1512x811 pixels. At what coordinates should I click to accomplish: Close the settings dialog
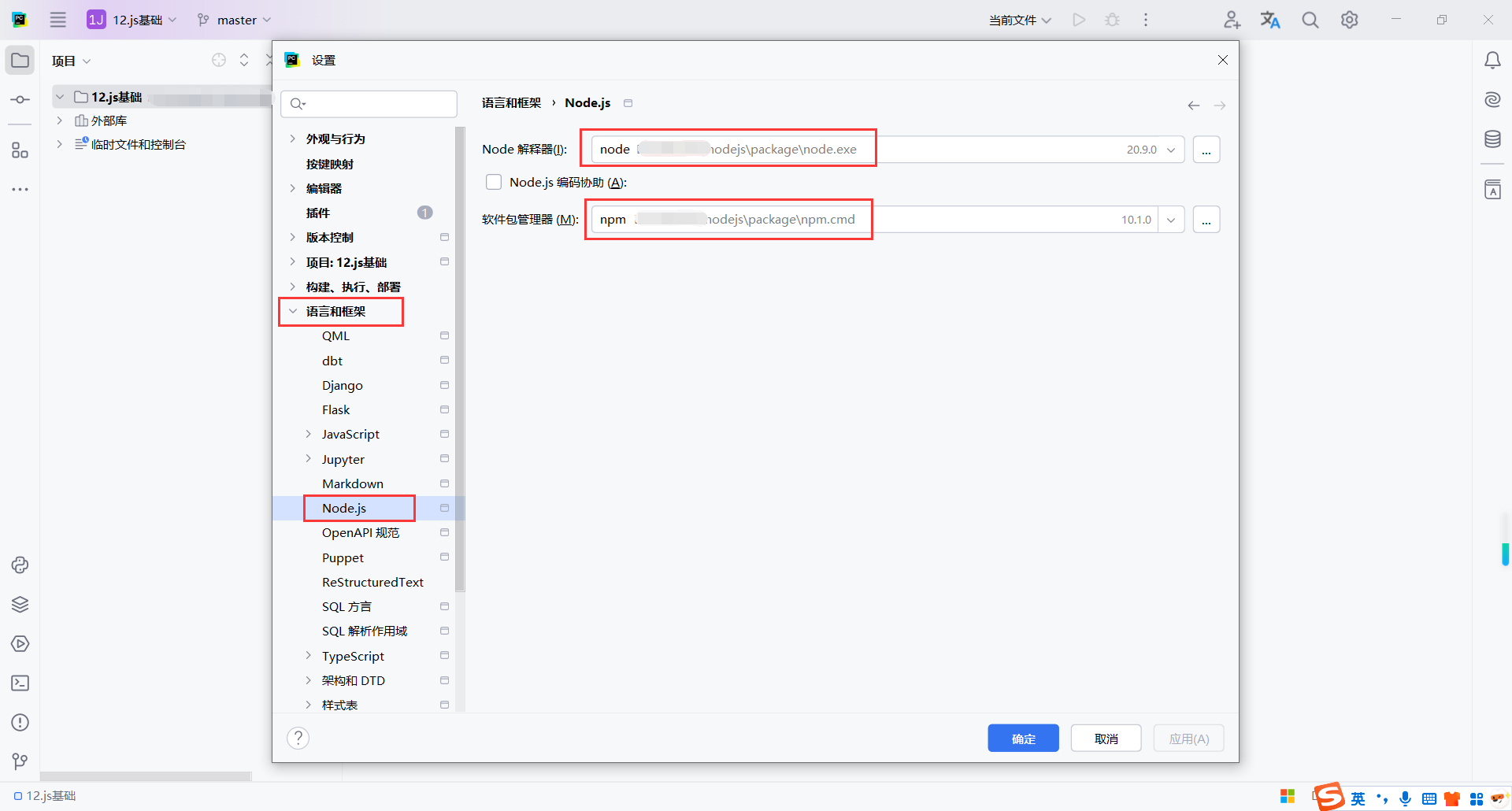1223,60
